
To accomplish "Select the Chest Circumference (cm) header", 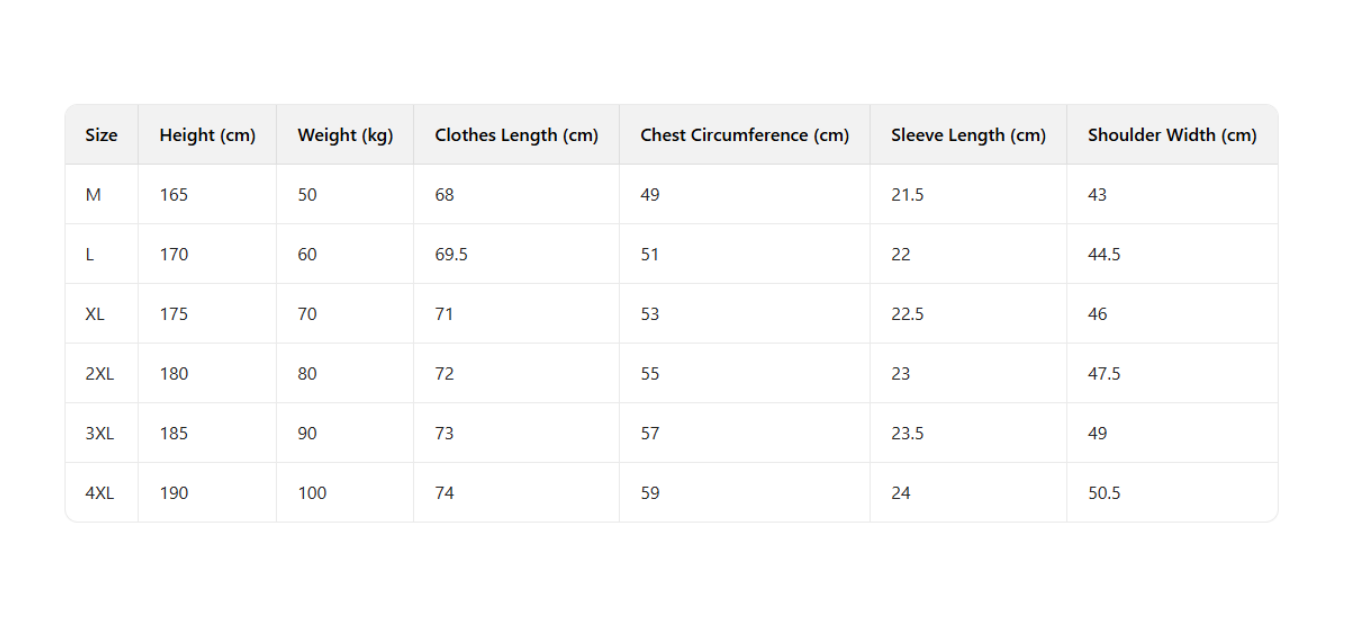I will coord(744,135).
